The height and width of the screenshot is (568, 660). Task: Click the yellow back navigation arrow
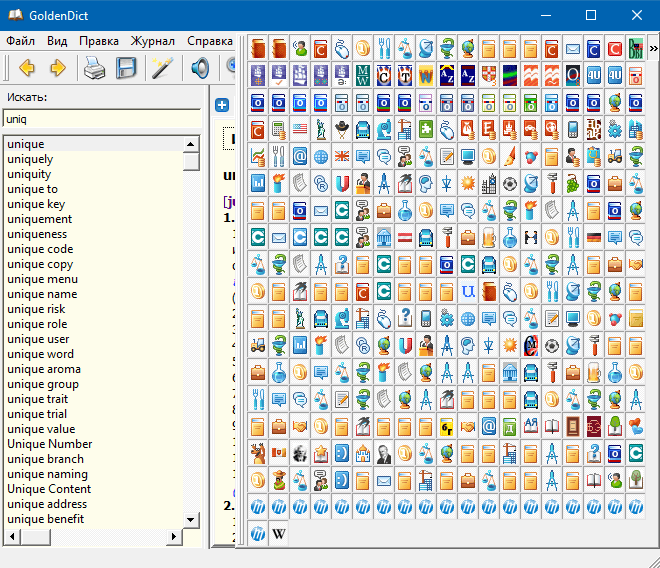[27, 68]
